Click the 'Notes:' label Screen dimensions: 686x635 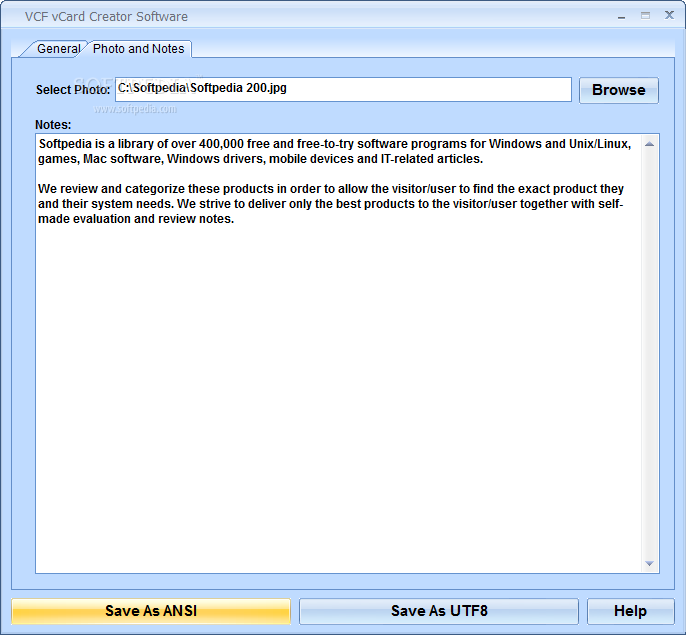pos(53,125)
